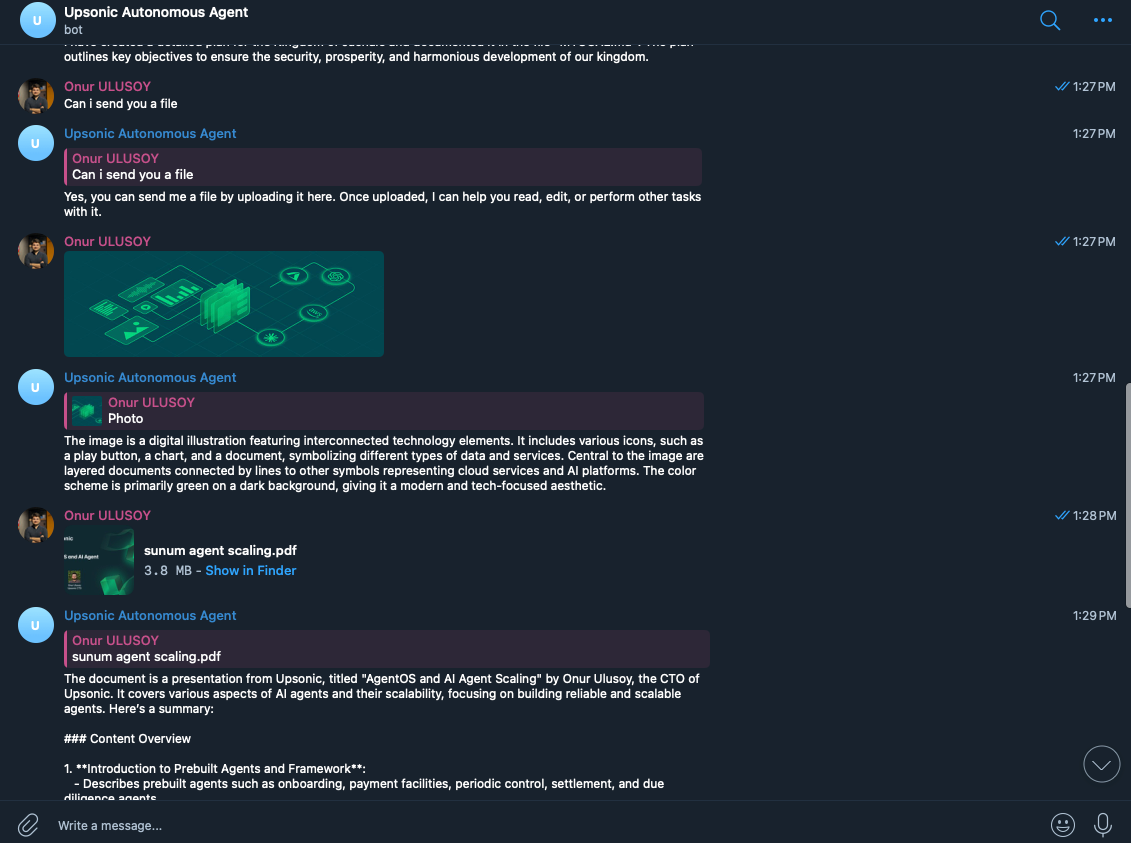Click the quoted Photo reply preview
Viewport: 1131px width, 843px height.
384,410
